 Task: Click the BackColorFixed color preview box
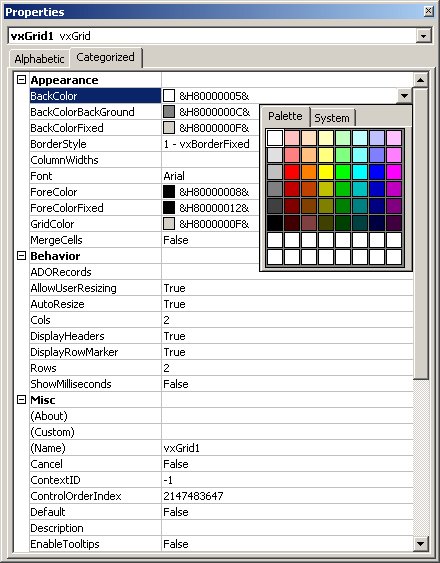[169, 128]
